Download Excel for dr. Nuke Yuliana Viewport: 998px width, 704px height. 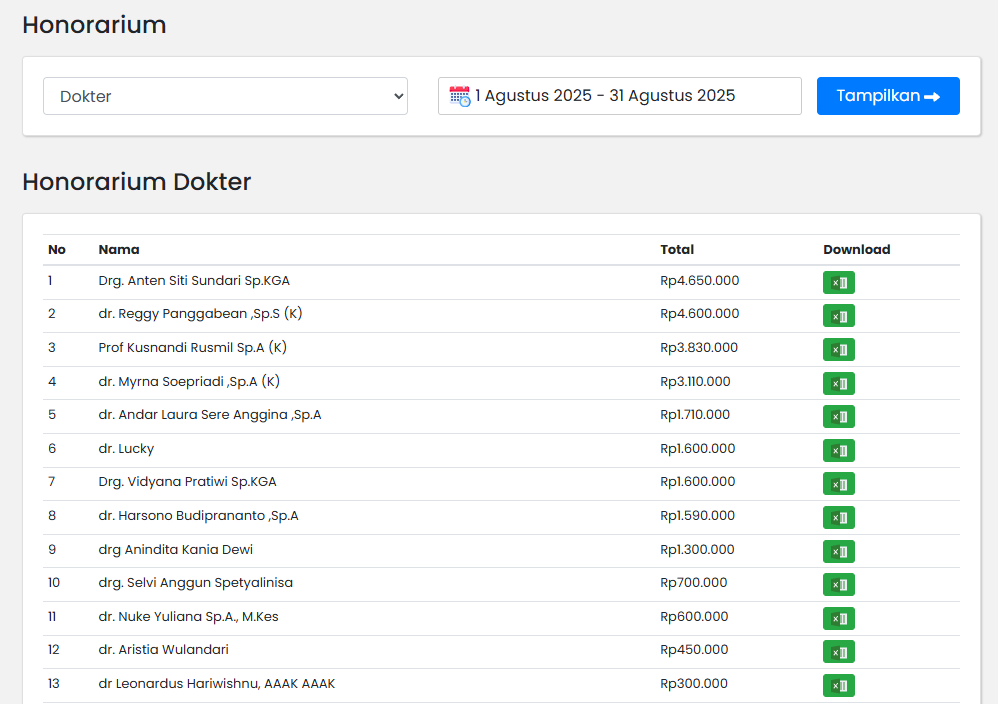click(838, 619)
